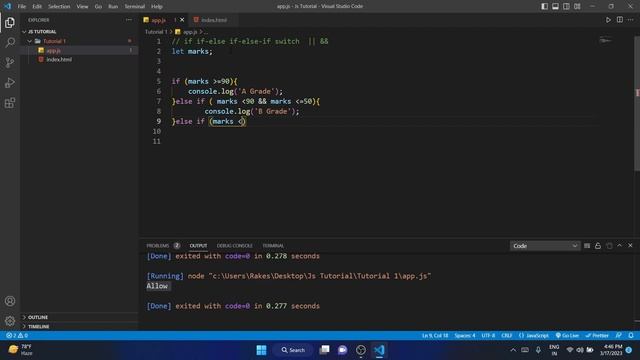Open the output log in editor
This screenshot has height=360, width=640.
point(609,246)
